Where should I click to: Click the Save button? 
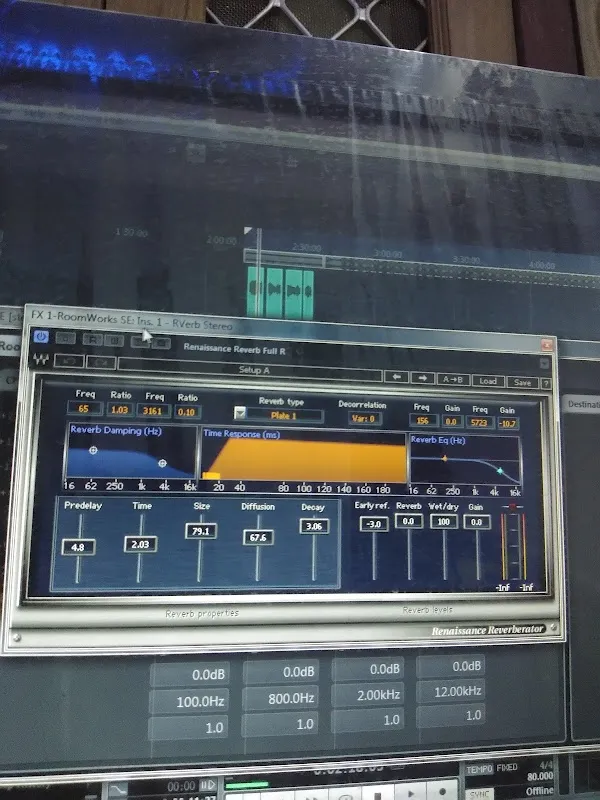[522, 382]
